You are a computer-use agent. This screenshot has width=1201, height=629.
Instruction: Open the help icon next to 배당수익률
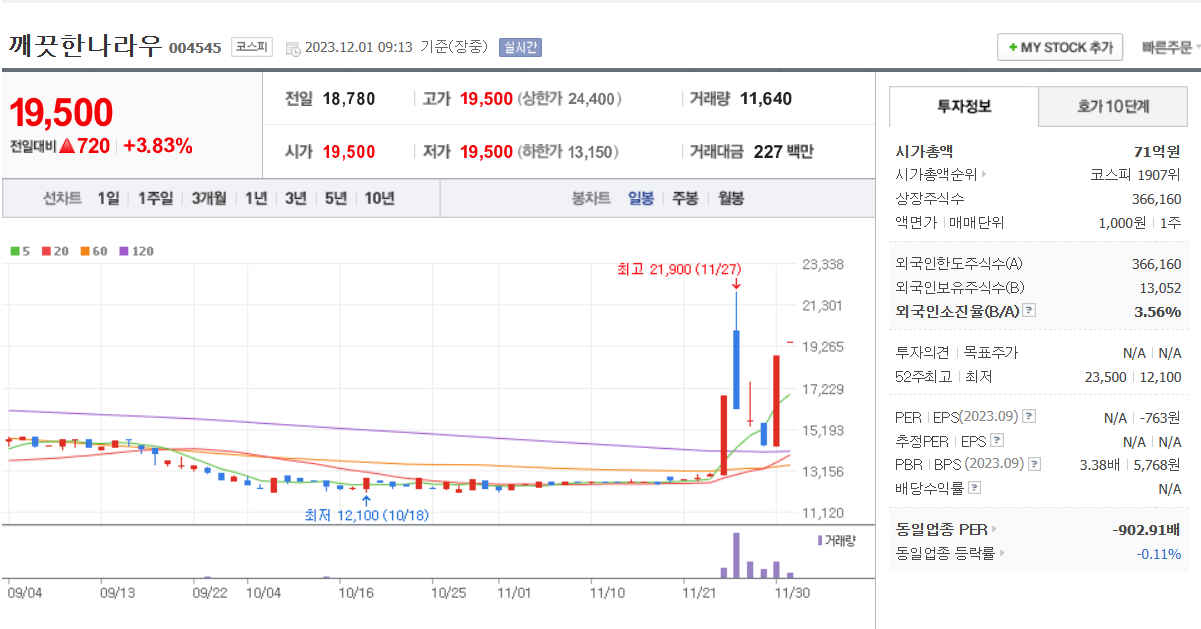[x=975, y=488]
